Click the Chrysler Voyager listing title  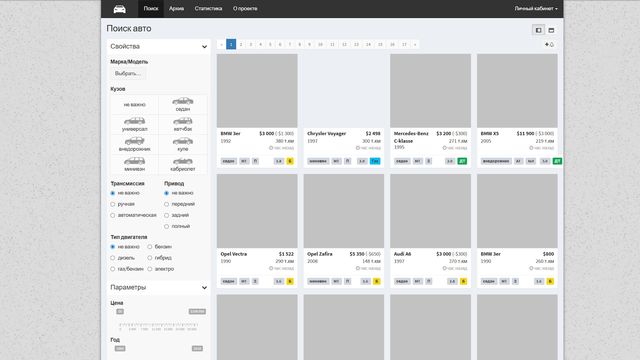coord(327,133)
